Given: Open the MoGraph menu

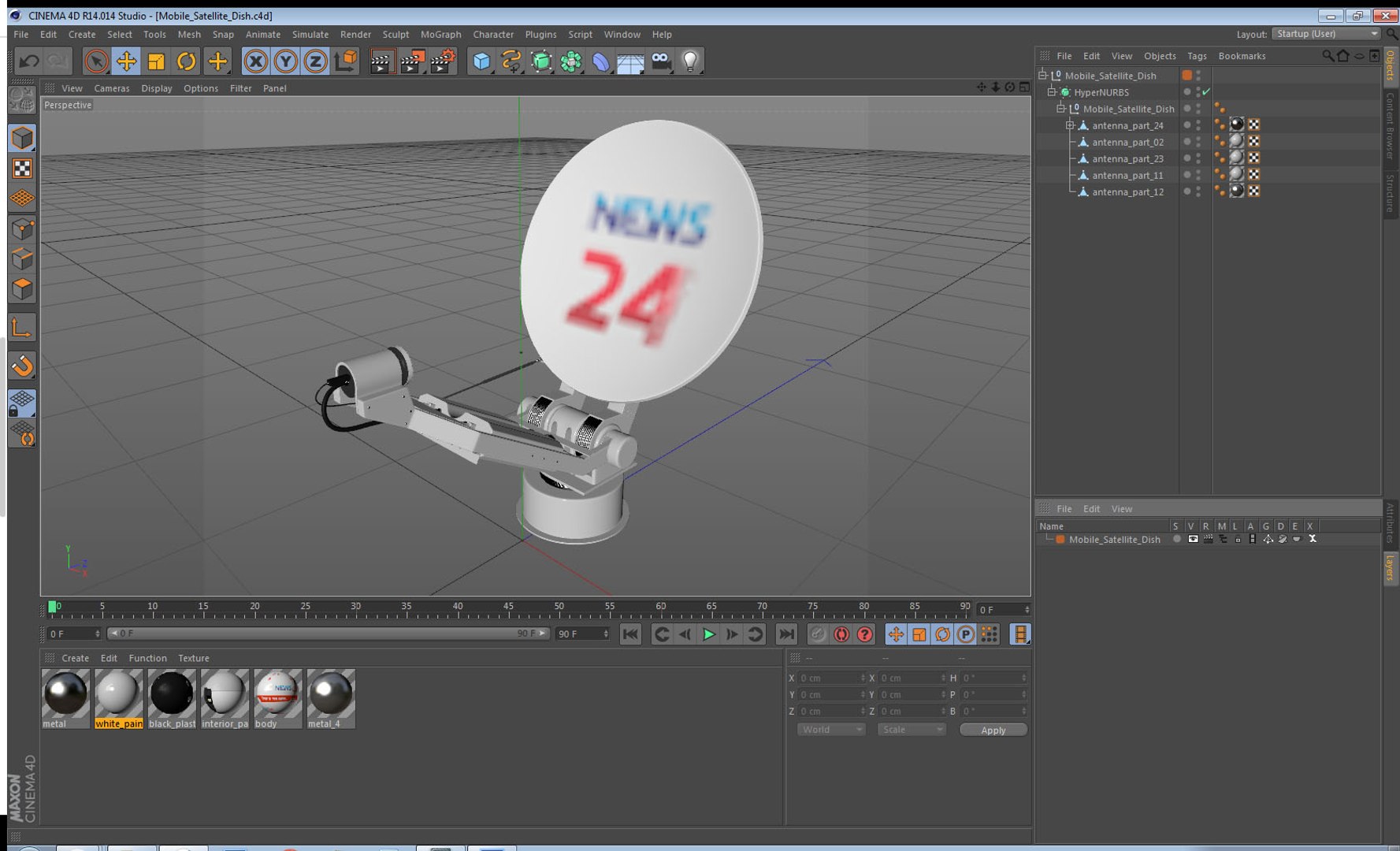Looking at the screenshot, I should pos(440,35).
